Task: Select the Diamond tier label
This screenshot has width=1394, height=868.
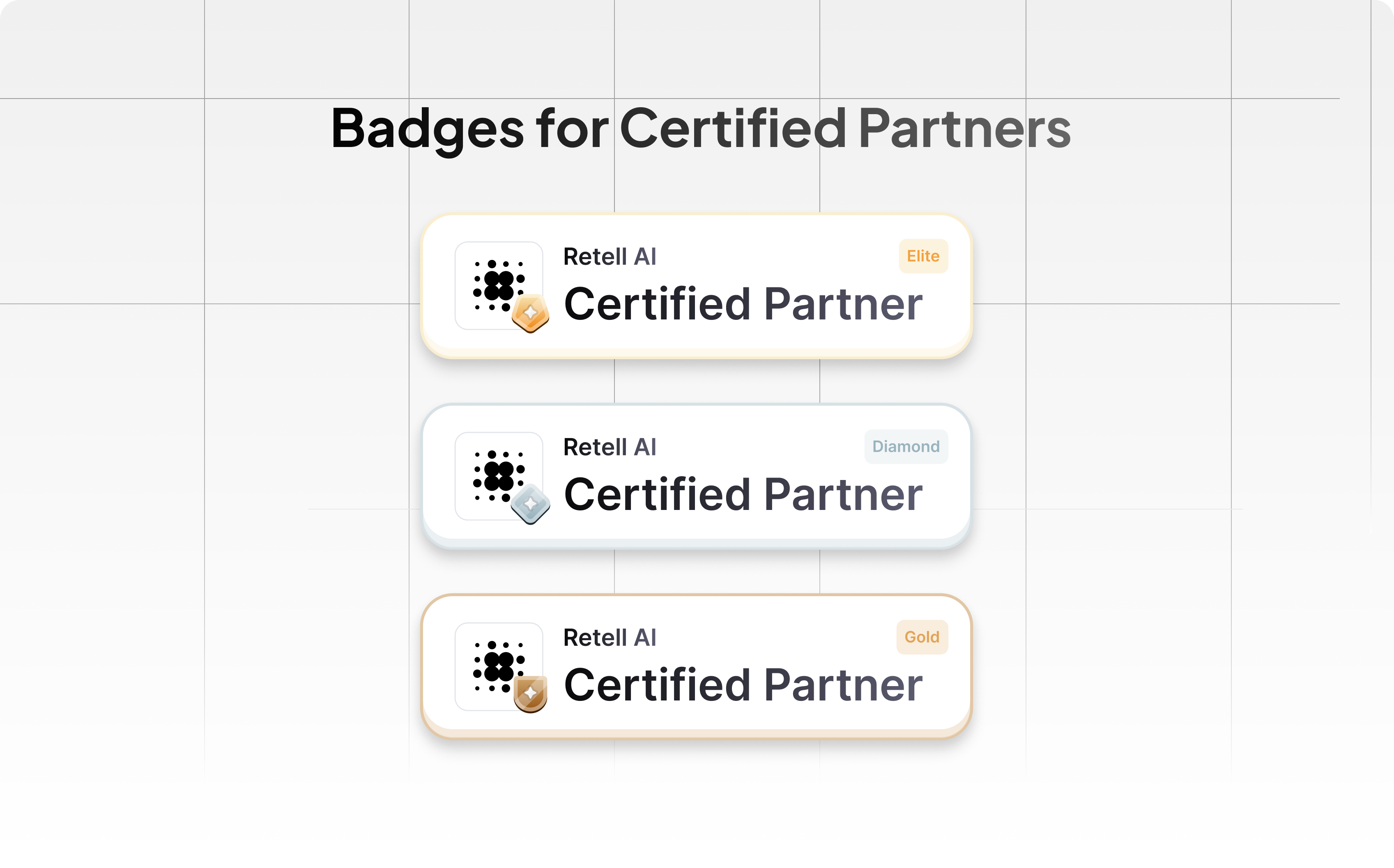Action: pos(906,447)
